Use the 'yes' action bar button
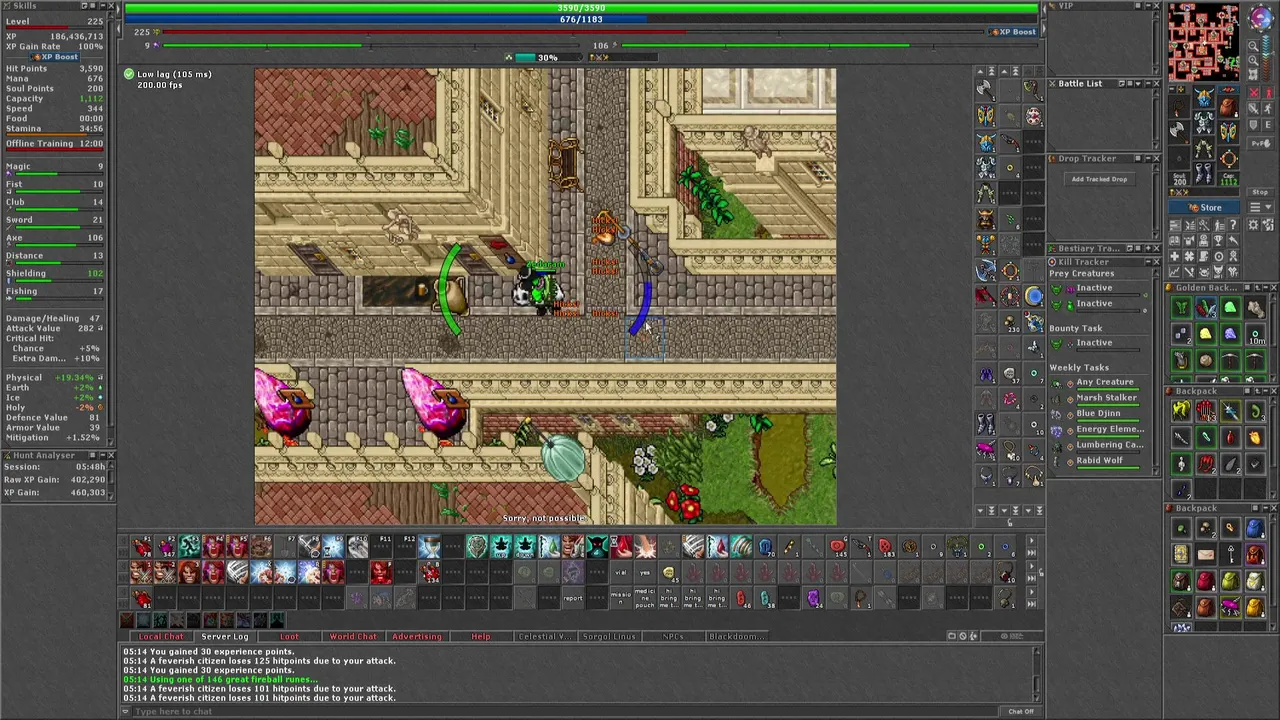Viewport: 1280px width, 720px height. pyautogui.click(x=645, y=573)
